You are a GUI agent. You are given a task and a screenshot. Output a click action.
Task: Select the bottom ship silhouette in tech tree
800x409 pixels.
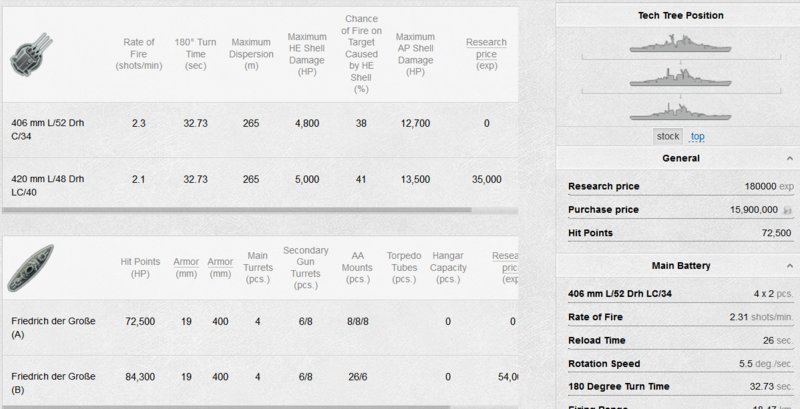(680, 108)
